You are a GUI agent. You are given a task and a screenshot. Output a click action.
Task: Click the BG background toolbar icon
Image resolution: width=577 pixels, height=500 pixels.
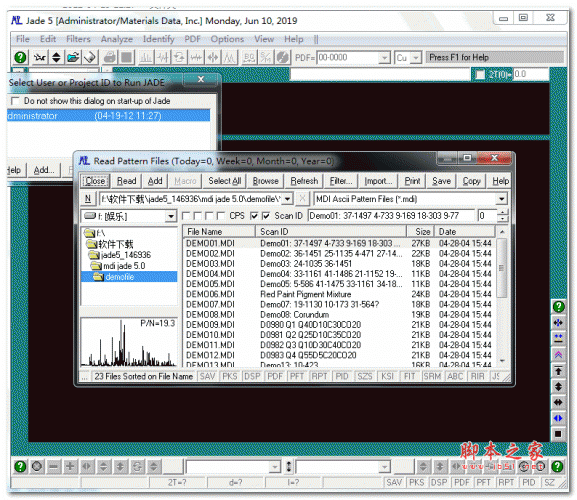249,57
